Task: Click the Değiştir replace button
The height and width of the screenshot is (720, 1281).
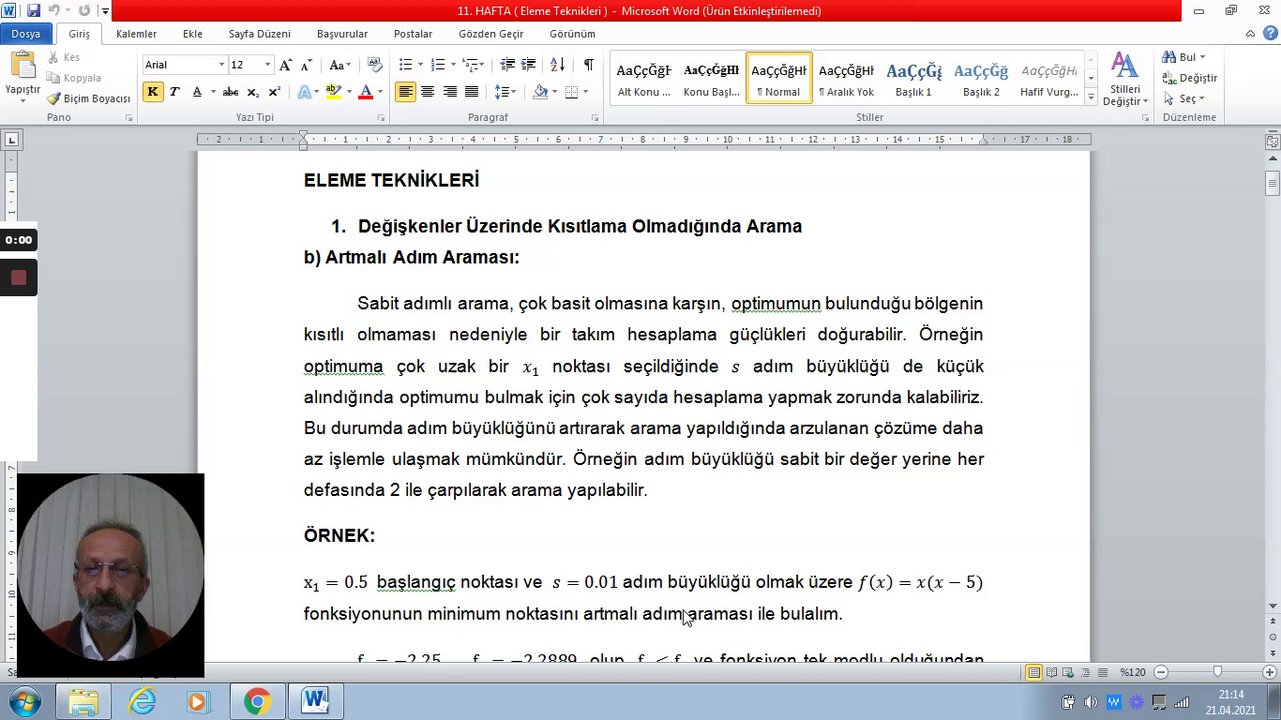Action: click(x=1189, y=78)
